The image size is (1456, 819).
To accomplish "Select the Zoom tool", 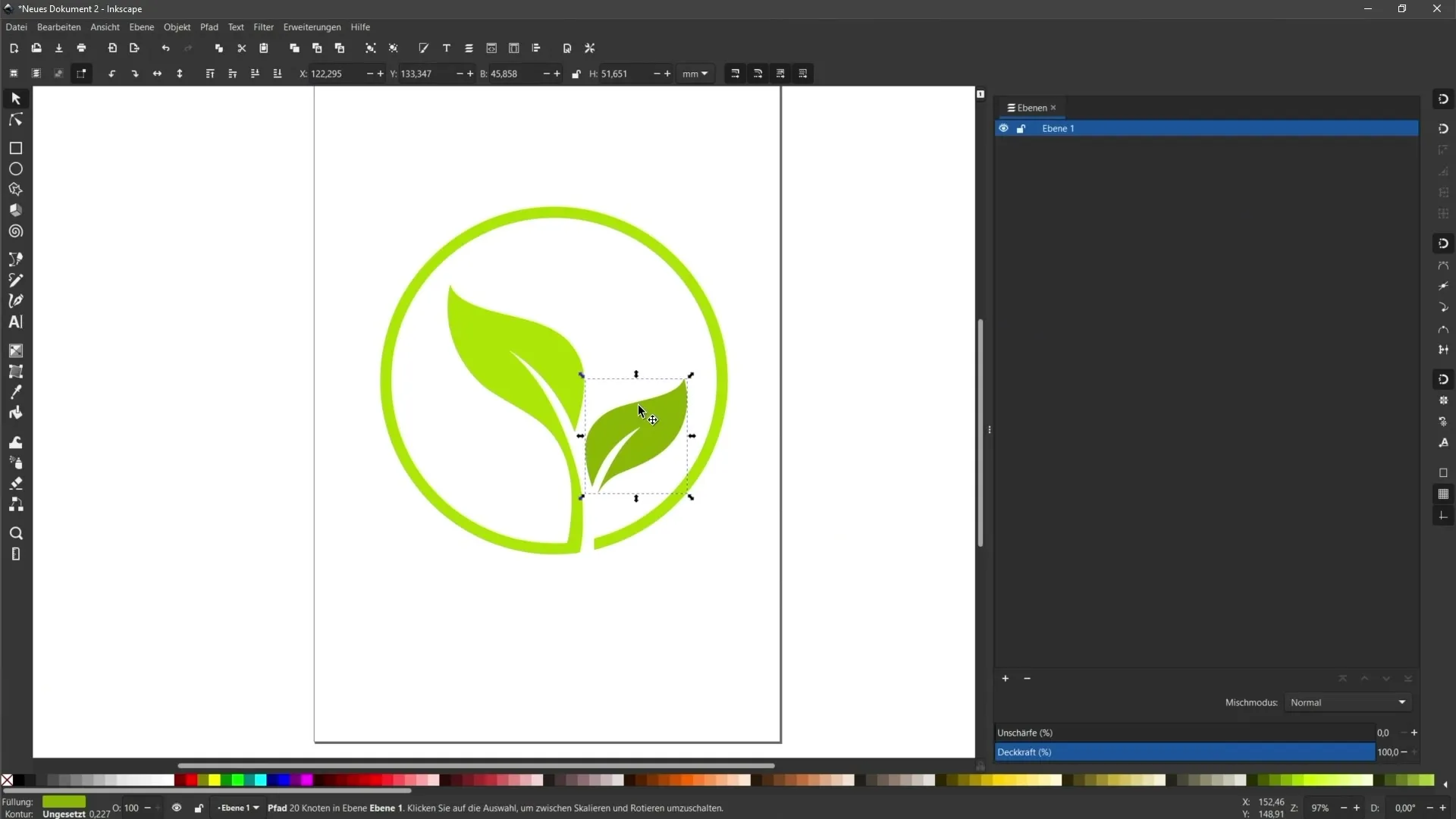I will [x=15, y=532].
